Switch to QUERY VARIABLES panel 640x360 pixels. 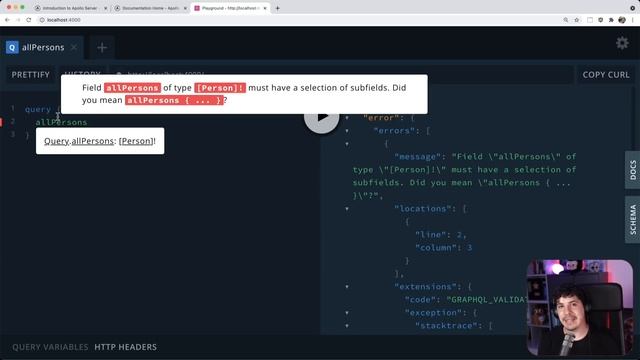point(50,347)
